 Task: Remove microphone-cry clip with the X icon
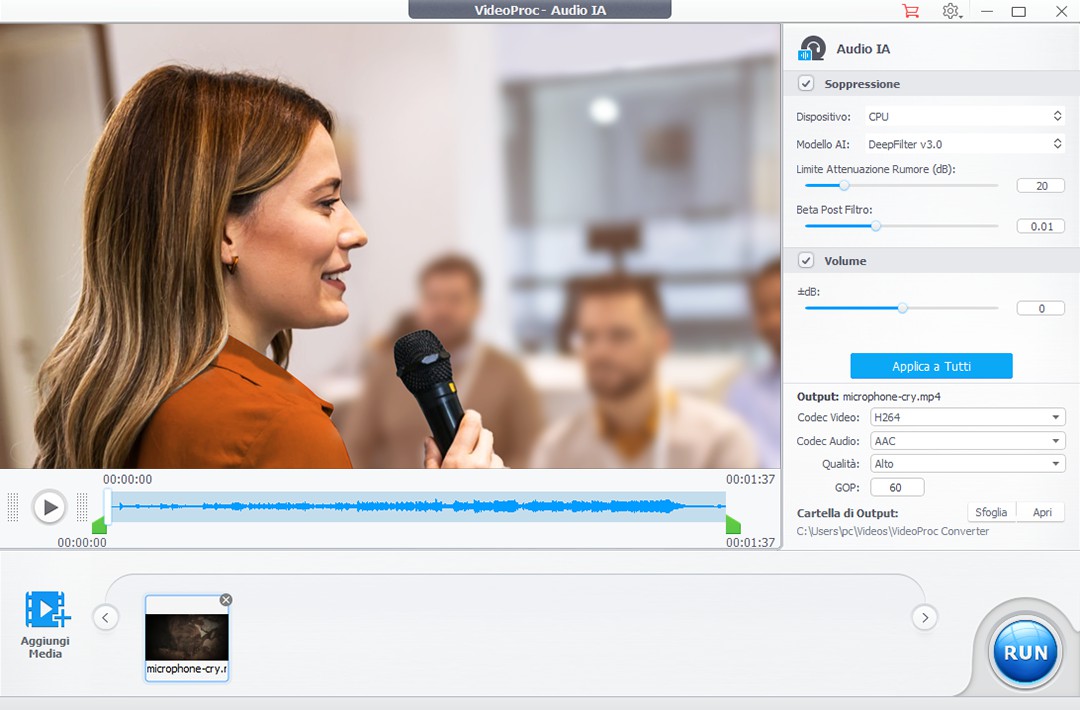click(x=226, y=600)
